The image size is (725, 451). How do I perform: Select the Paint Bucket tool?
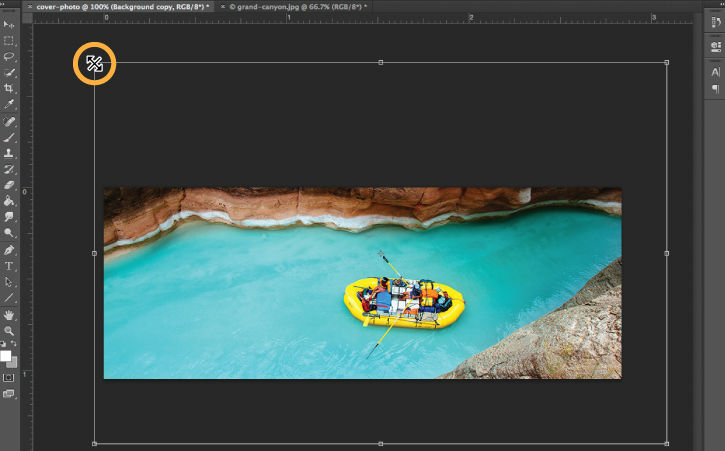point(8,201)
